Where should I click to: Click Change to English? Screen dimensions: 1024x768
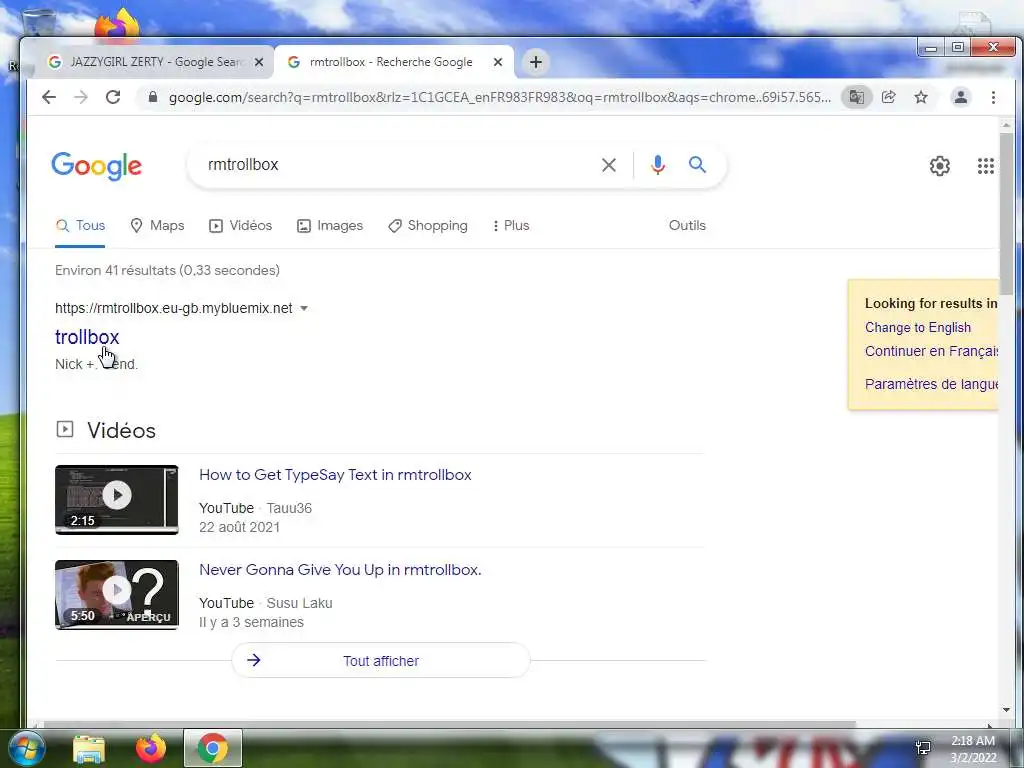pyautogui.click(x=918, y=327)
